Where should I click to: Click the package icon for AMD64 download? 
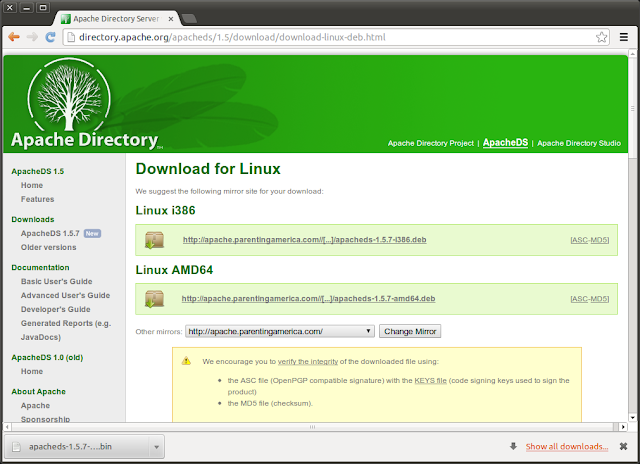coord(154,299)
